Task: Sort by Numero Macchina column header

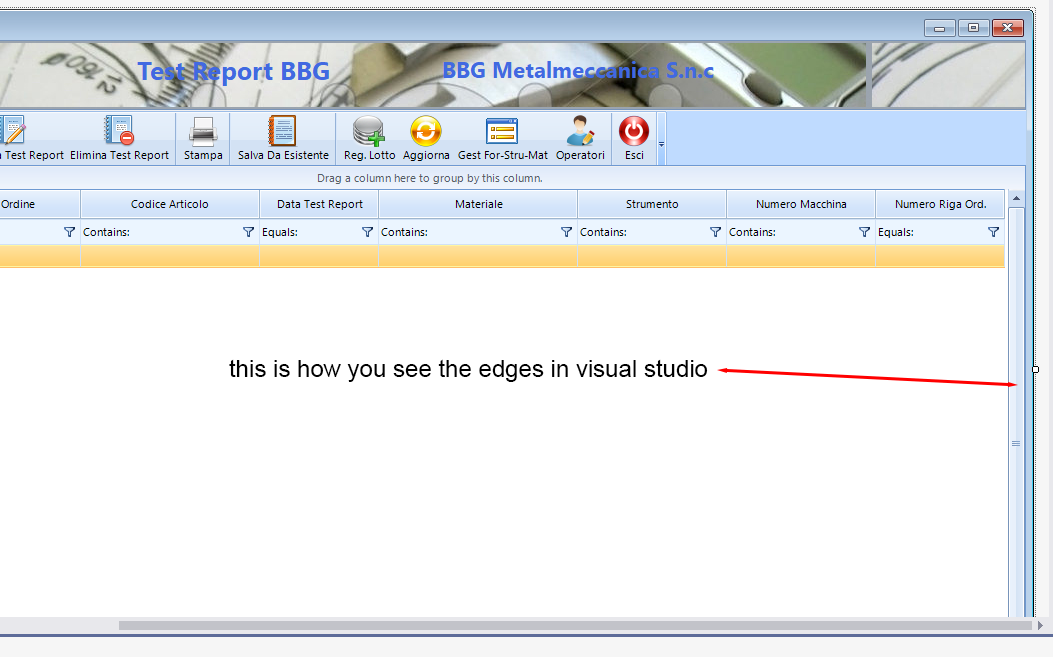Action: pyautogui.click(x=800, y=204)
